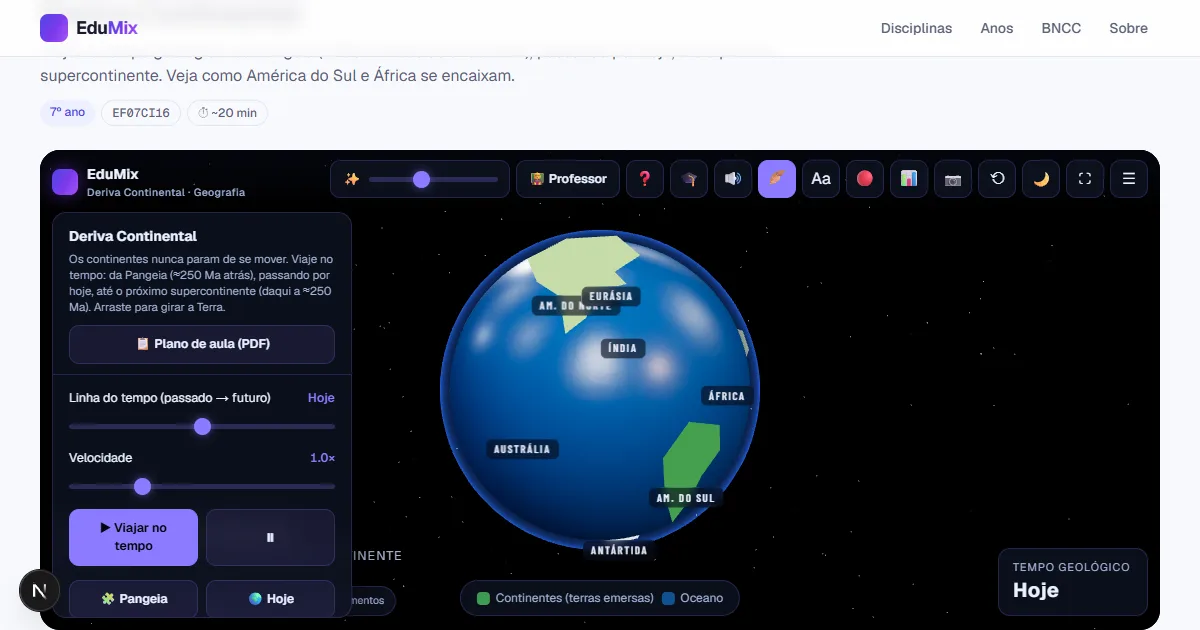Image resolution: width=1200 pixels, height=630 pixels.
Task: Click the Aa text size button
Action: point(821,179)
